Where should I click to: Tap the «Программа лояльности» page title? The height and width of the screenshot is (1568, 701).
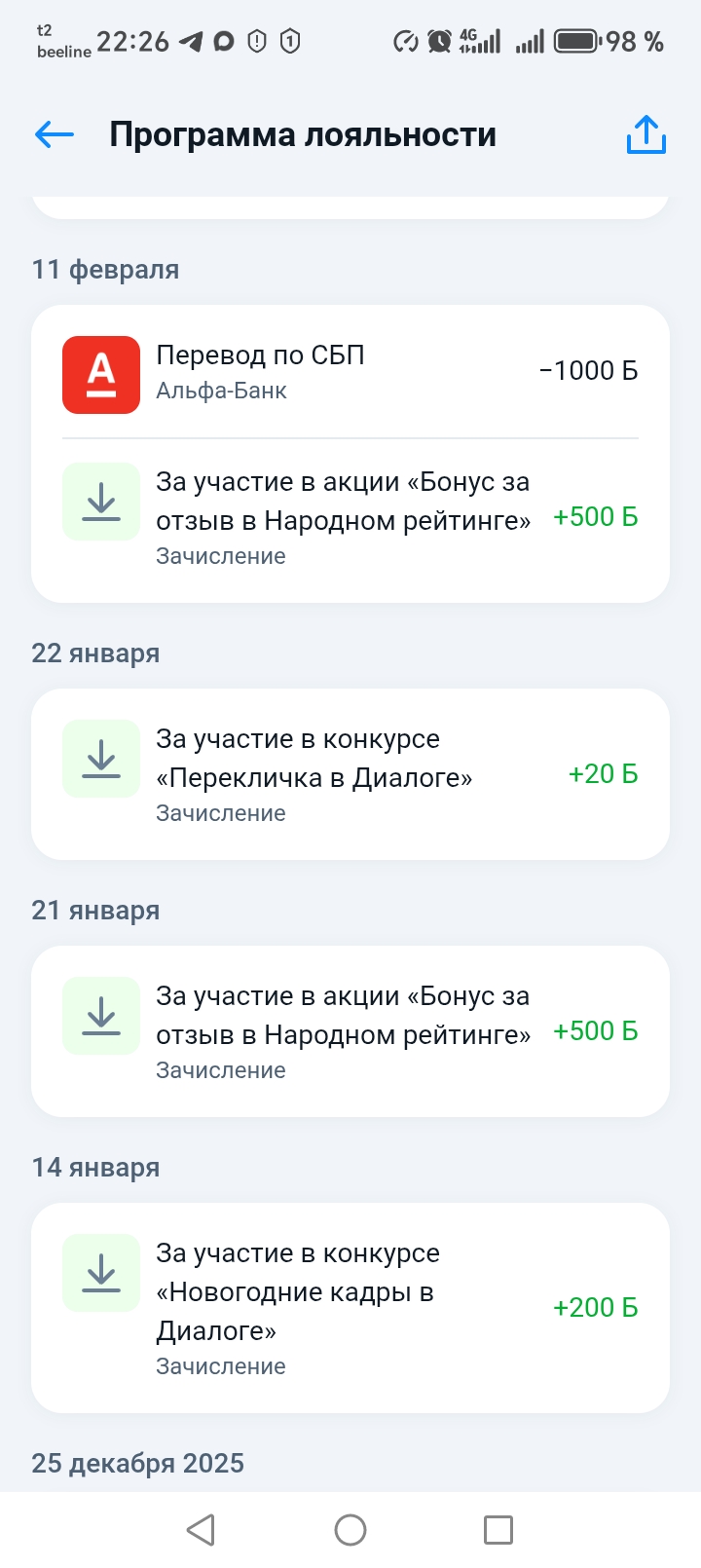[x=303, y=134]
